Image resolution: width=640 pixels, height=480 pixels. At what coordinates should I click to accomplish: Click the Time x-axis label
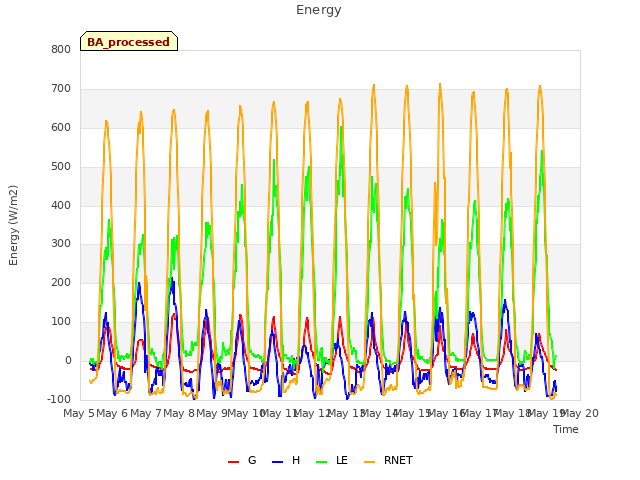pyautogui.click(x=566, y=429)
